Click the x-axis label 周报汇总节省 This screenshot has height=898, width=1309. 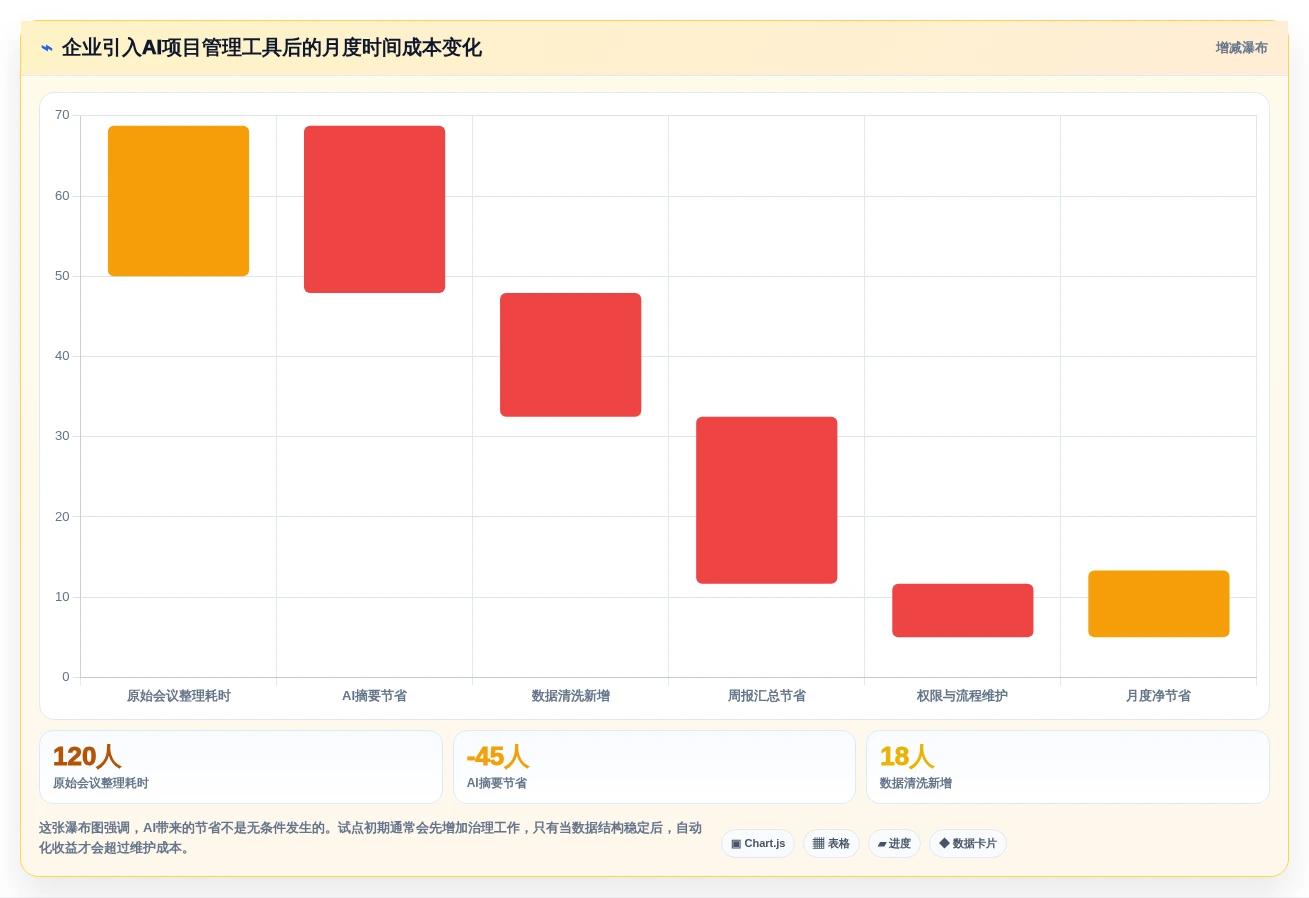pyautogui.click(x=766, y=696)
